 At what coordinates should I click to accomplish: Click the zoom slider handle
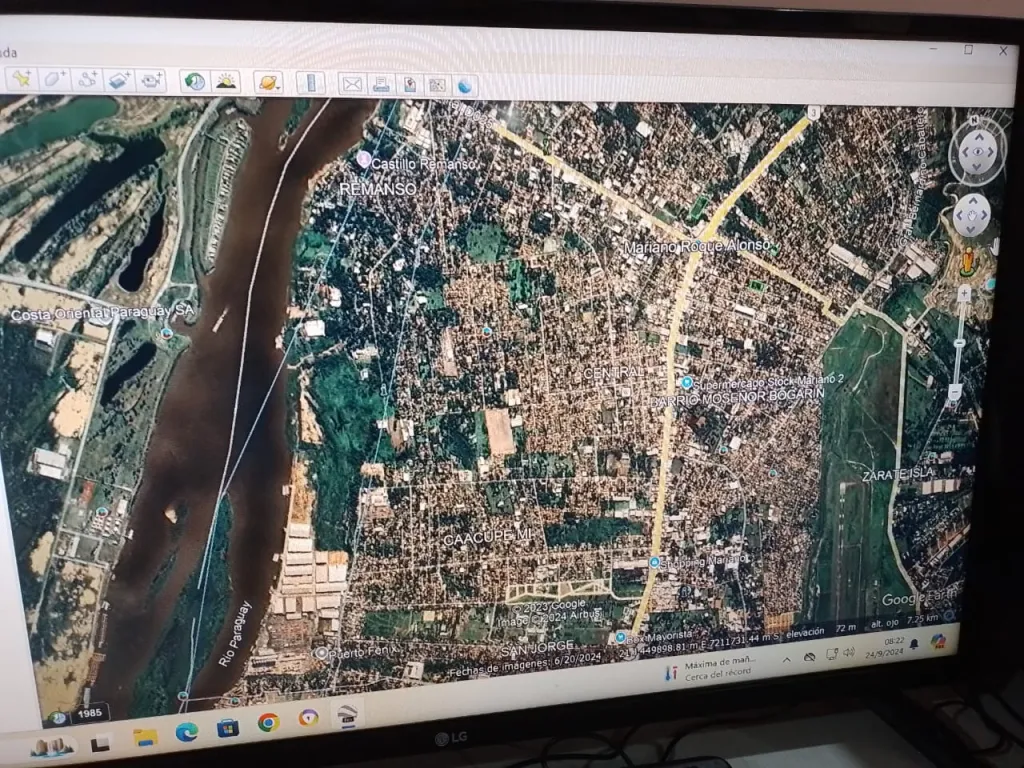[959, 343]
